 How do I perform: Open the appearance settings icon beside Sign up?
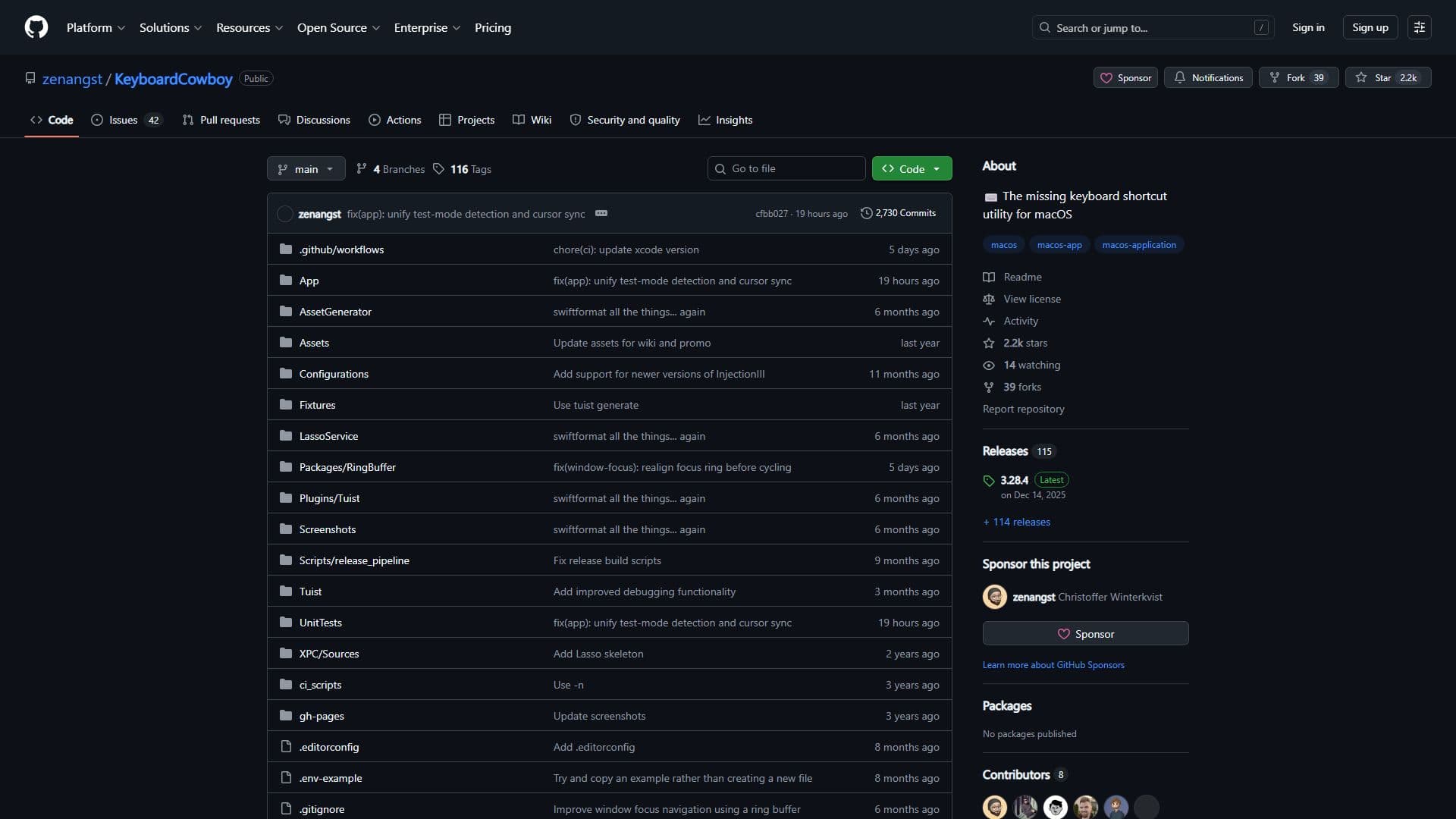click(1419, 27)
